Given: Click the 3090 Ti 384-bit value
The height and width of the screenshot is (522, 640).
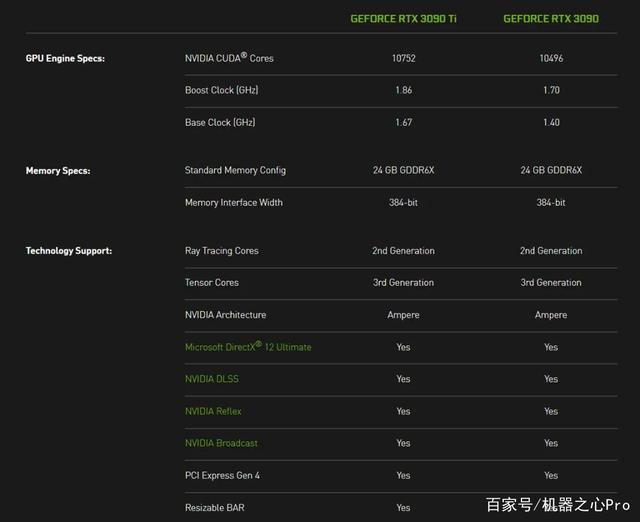Looking at the screenshot, I should [403, 202].
